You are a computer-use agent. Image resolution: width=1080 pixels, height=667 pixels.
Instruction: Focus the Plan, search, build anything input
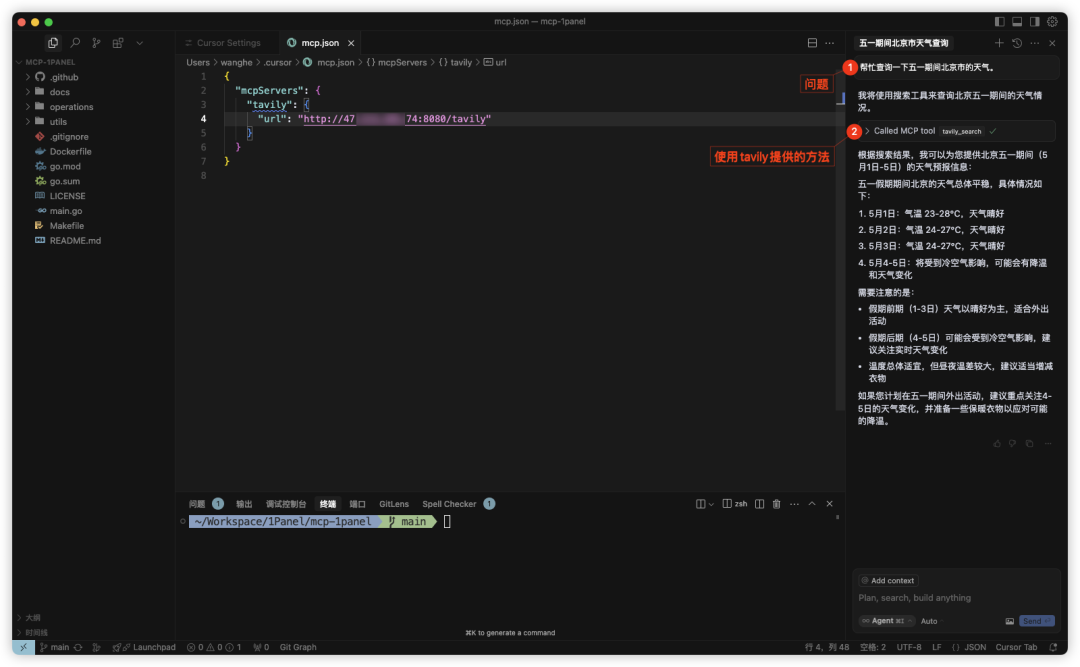[956, 598]
